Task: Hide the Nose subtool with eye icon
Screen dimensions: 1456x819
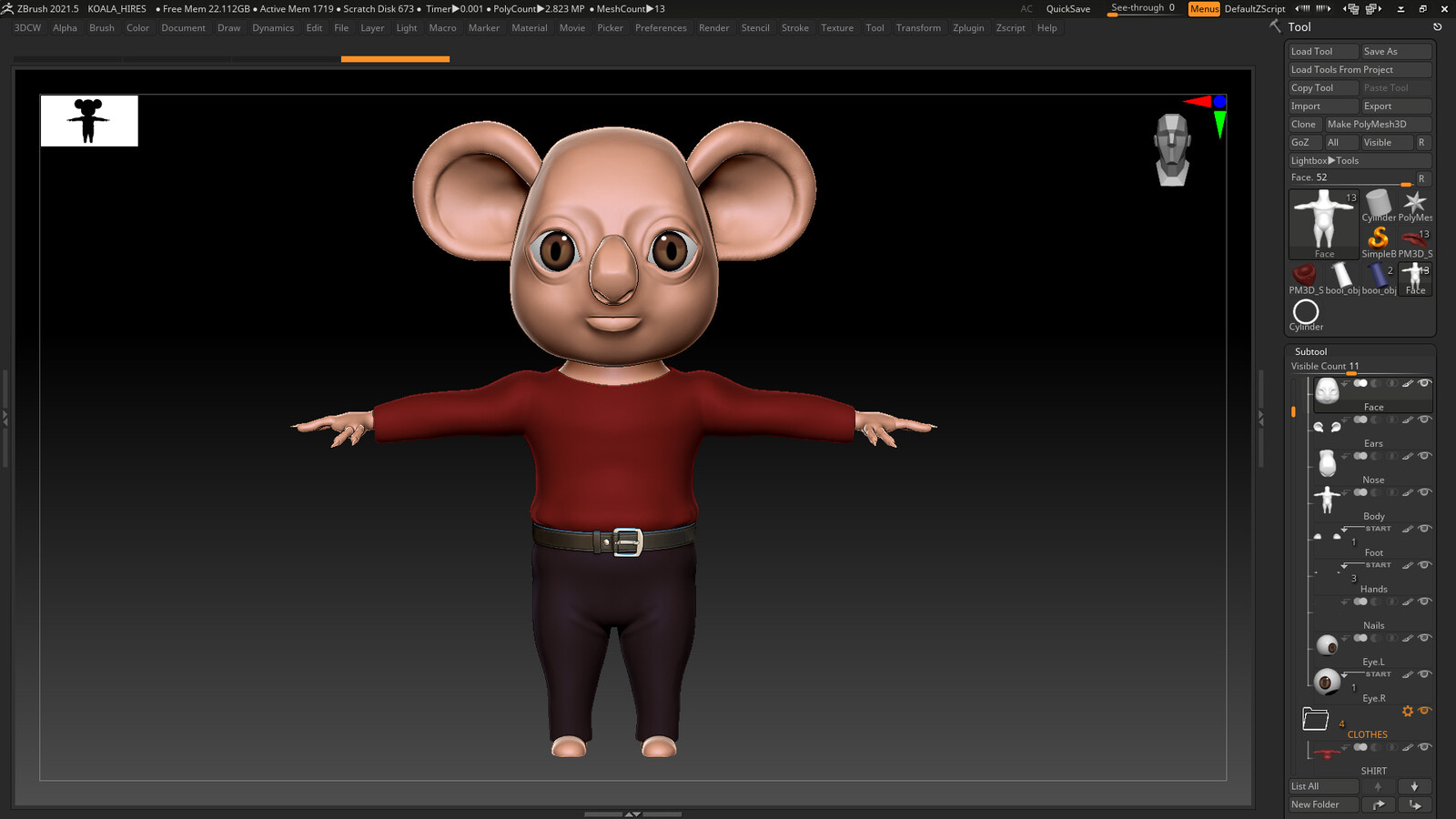Action: click(1424, 456)
